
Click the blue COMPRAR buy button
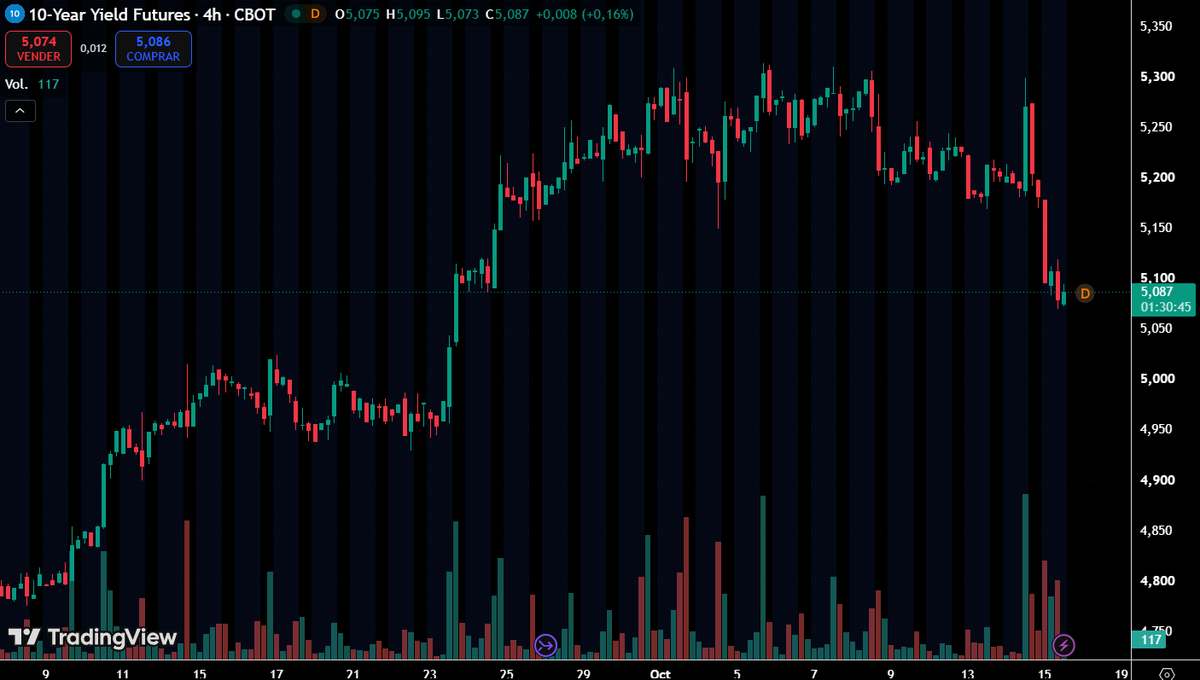pos(153,49)
